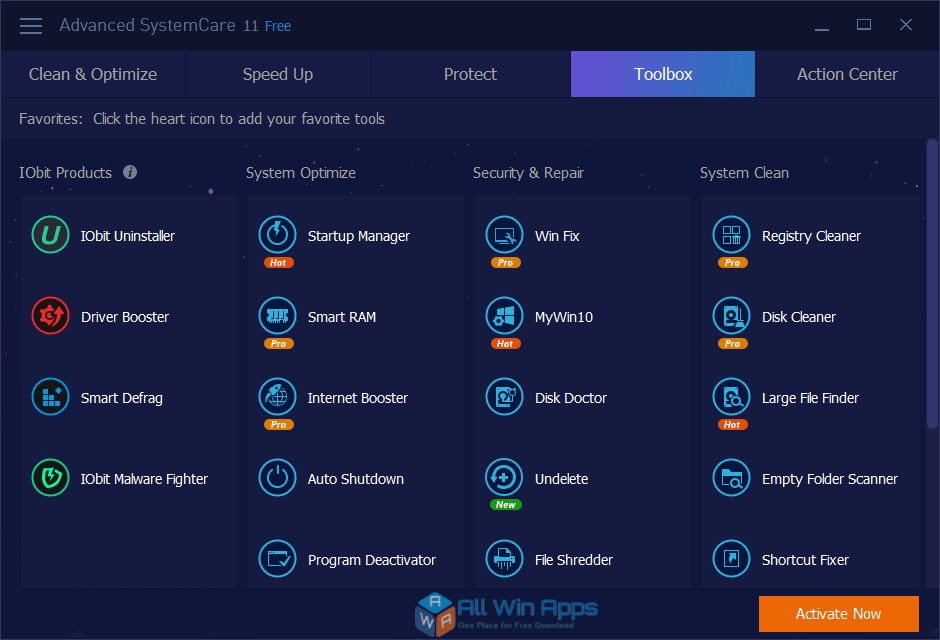Open the Registry Cleaner text label
The width and height of the screenshot is (940, 640).
tap(811, 236)
